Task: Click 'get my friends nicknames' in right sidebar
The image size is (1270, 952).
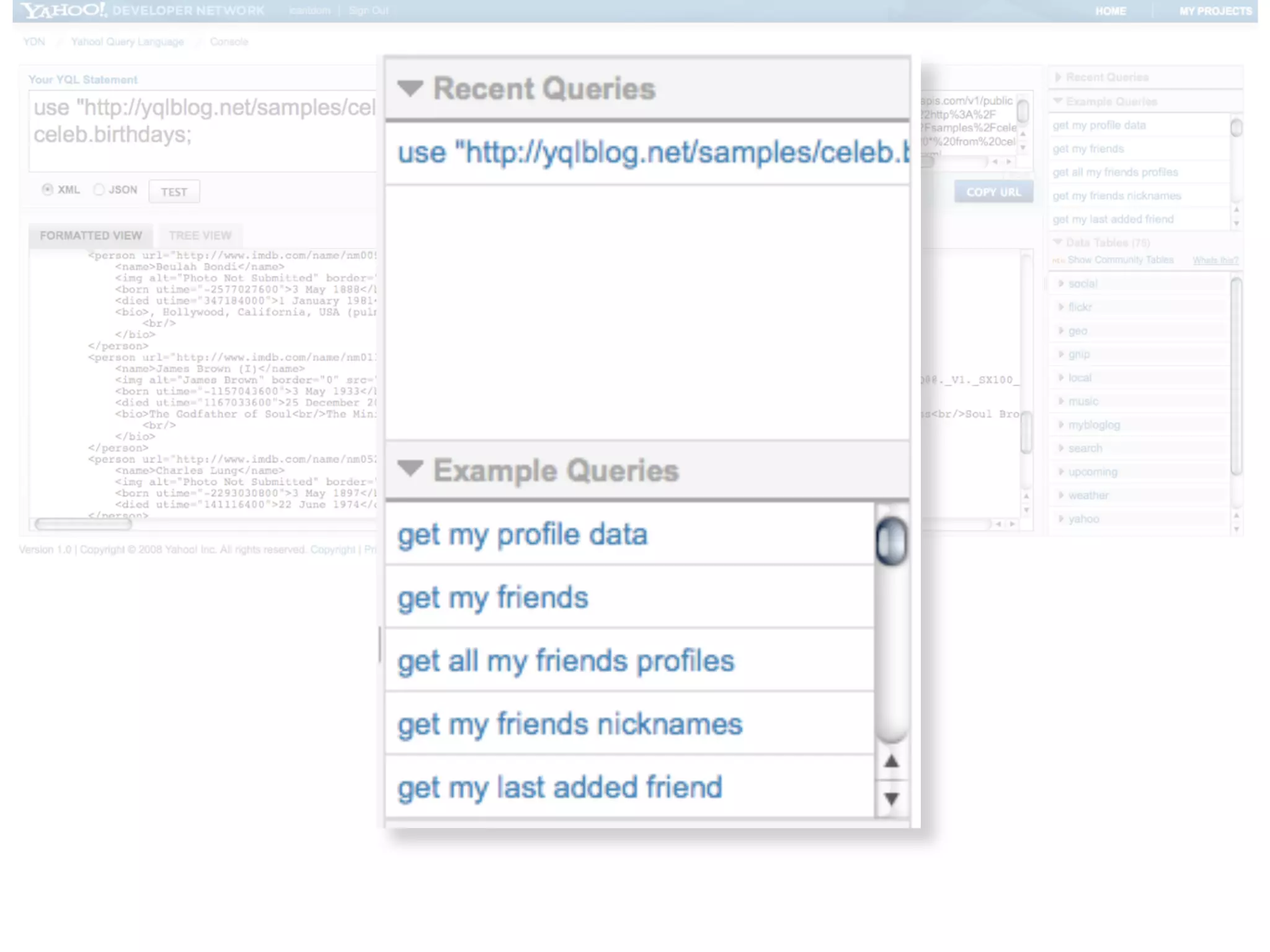Action: tap(1116, 196)
